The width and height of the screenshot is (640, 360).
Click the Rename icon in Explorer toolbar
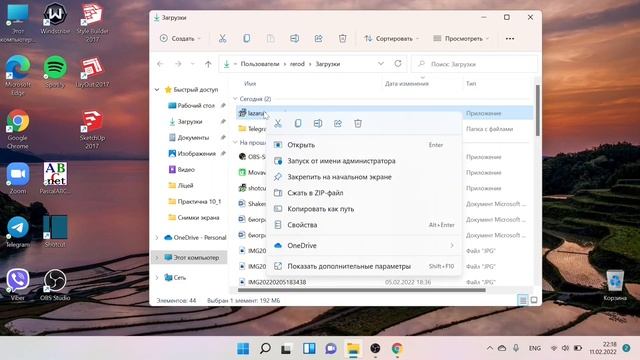click(x=294, y=38)
